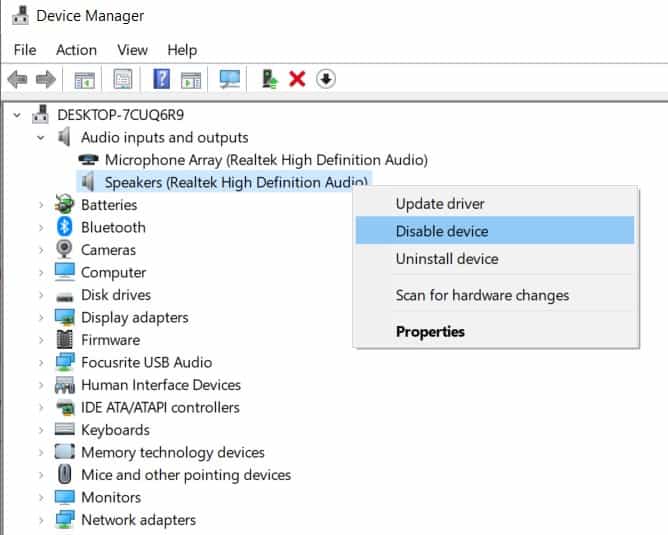Viewport: 668px width, 535px height.
Task: Expand the Display adapters chevron
Action: pyautogui.click(x=41, y=317)
